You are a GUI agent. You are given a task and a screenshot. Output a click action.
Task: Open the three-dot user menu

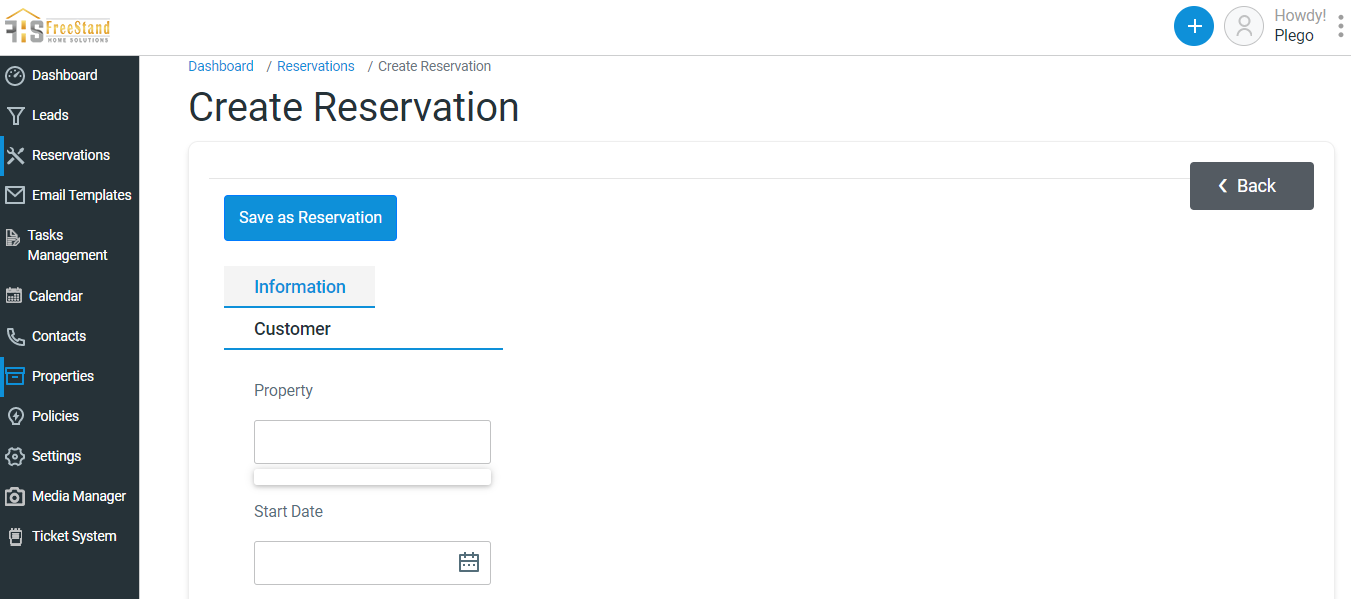point(1340,26)
